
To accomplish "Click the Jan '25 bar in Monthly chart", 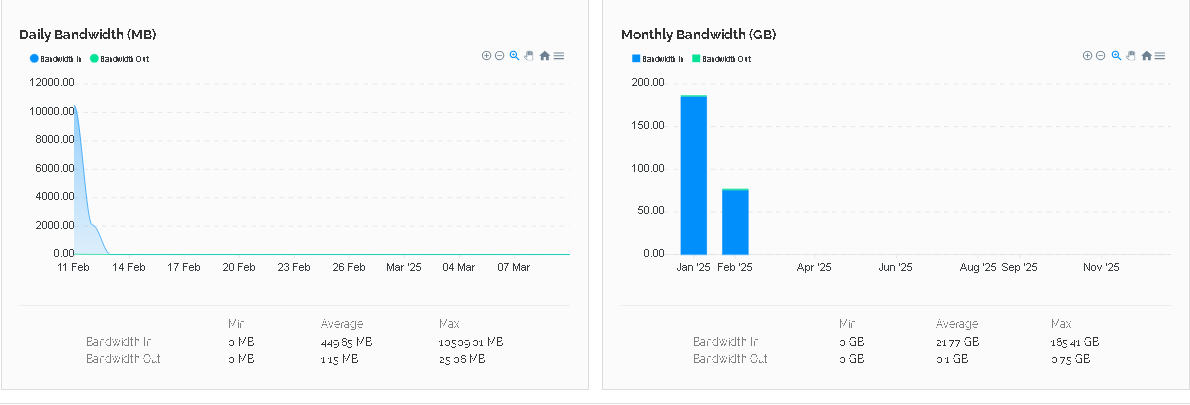I will [694, 175].
